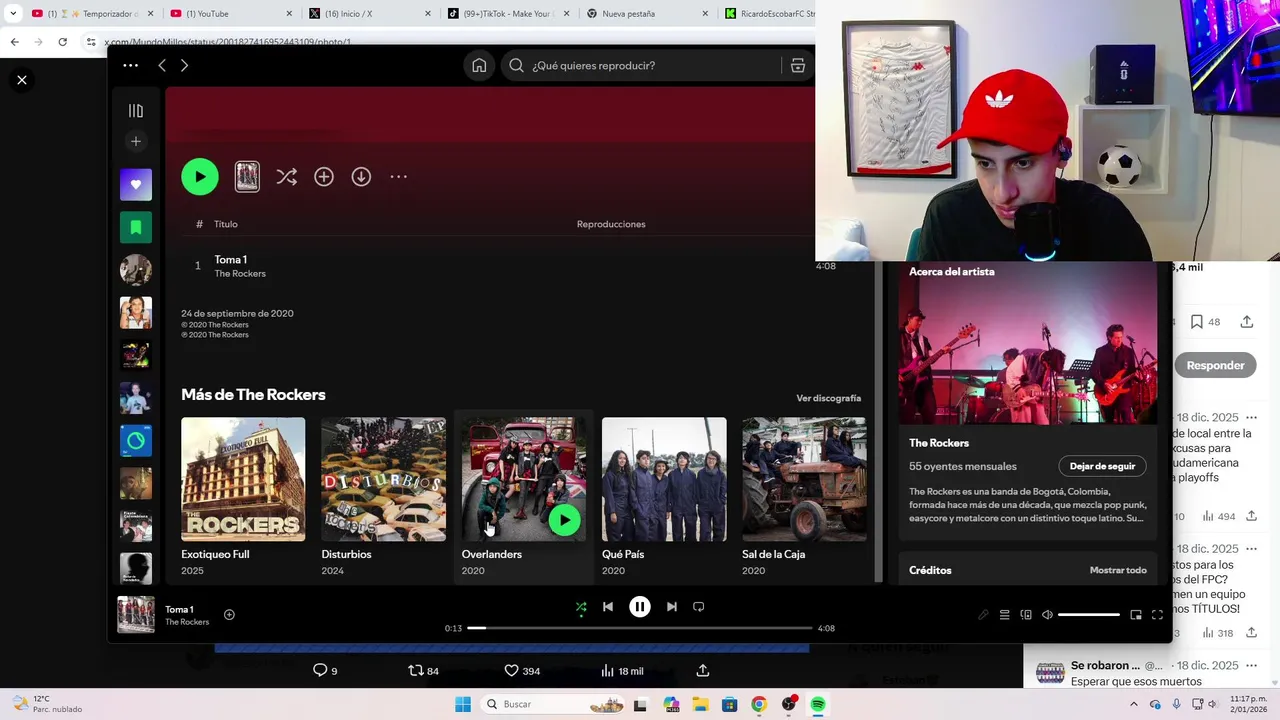Pause the current track

pos(640,607)
